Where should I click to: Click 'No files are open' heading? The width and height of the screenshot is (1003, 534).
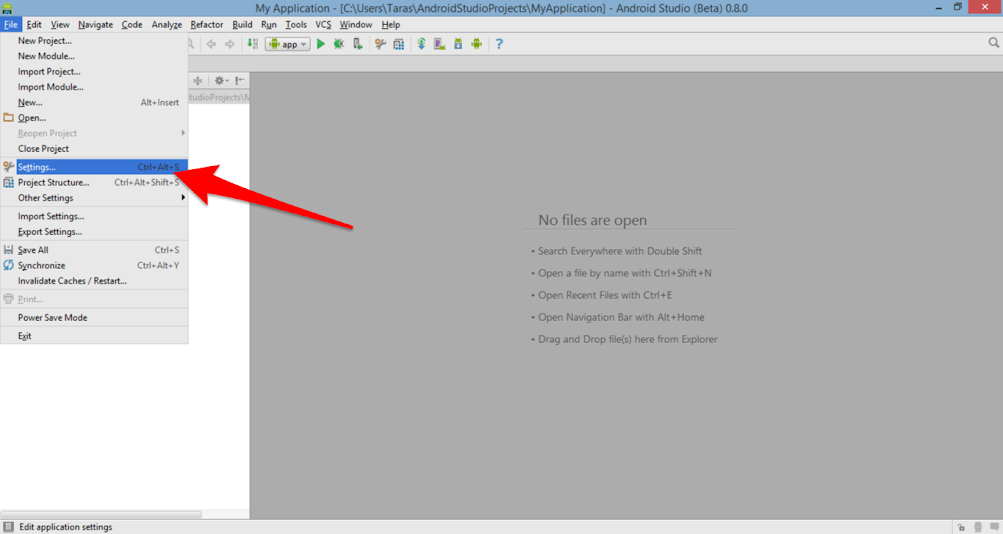592,220
